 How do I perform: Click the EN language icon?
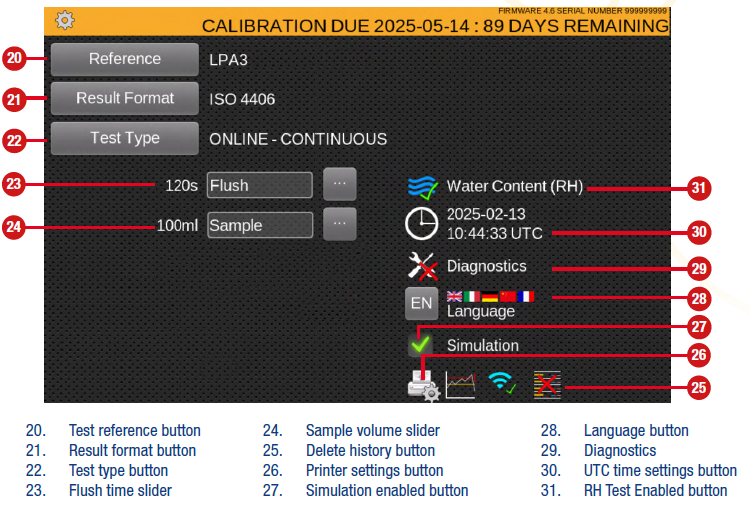[x=421, y=303]
